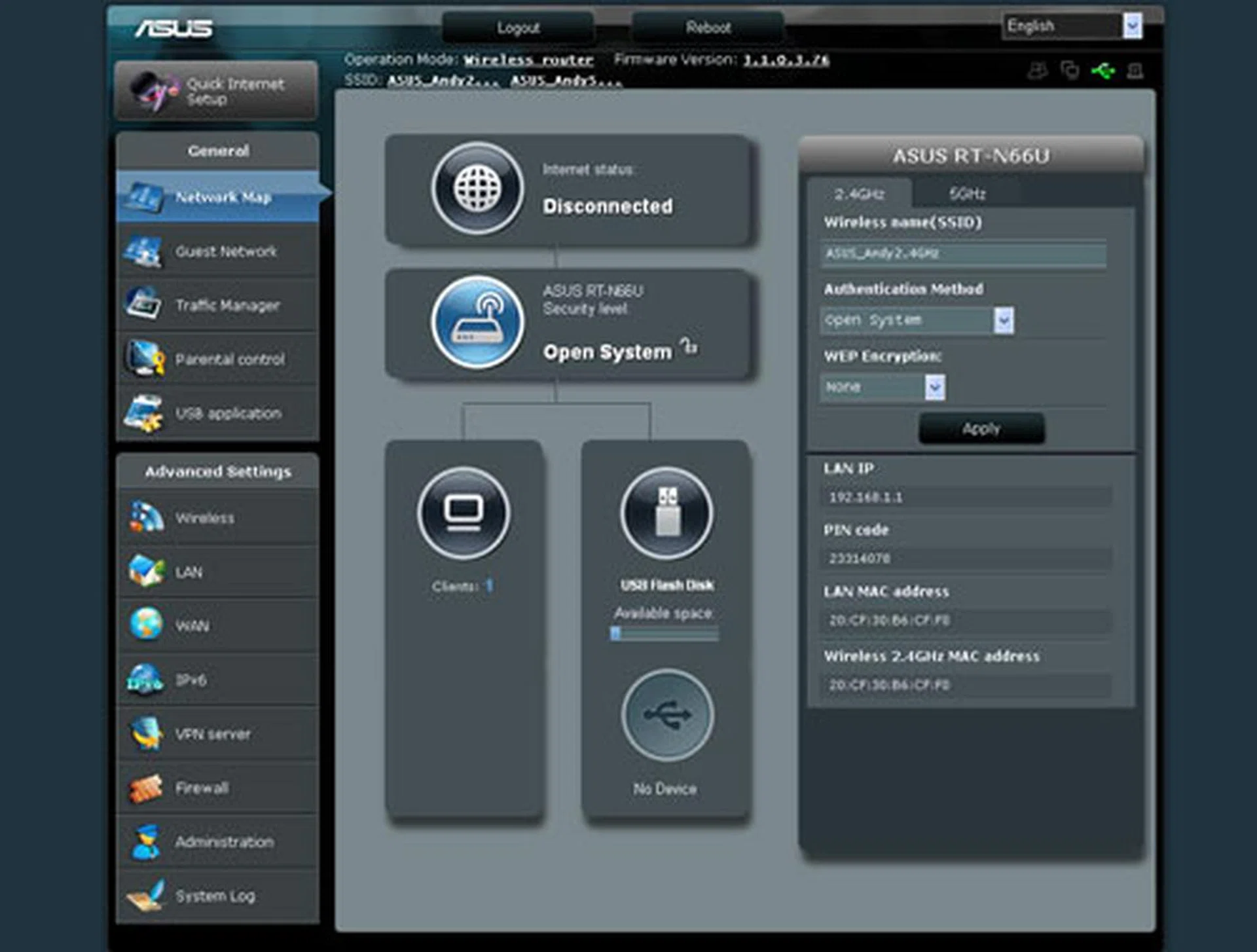Click the Wireless name SSID input field

tap(963, 253)
